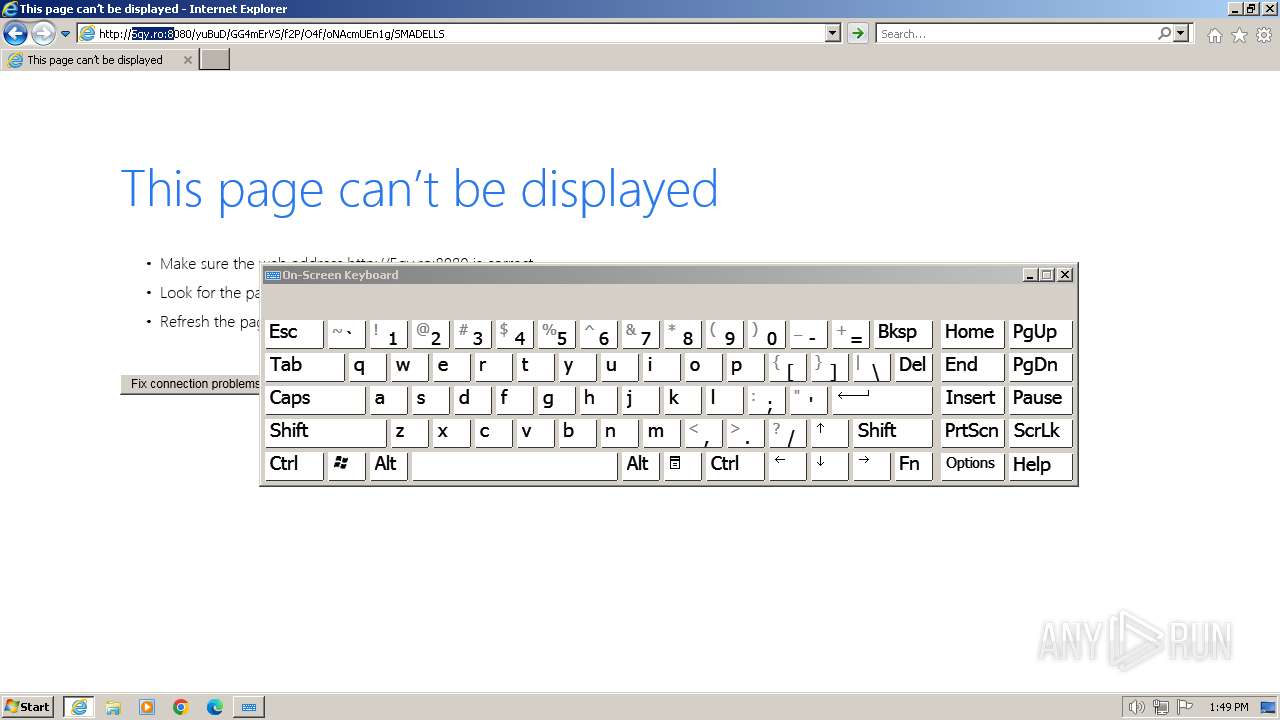Open Internet Explorer taskbar icon
1280x720 pixels.
point(79,707)
